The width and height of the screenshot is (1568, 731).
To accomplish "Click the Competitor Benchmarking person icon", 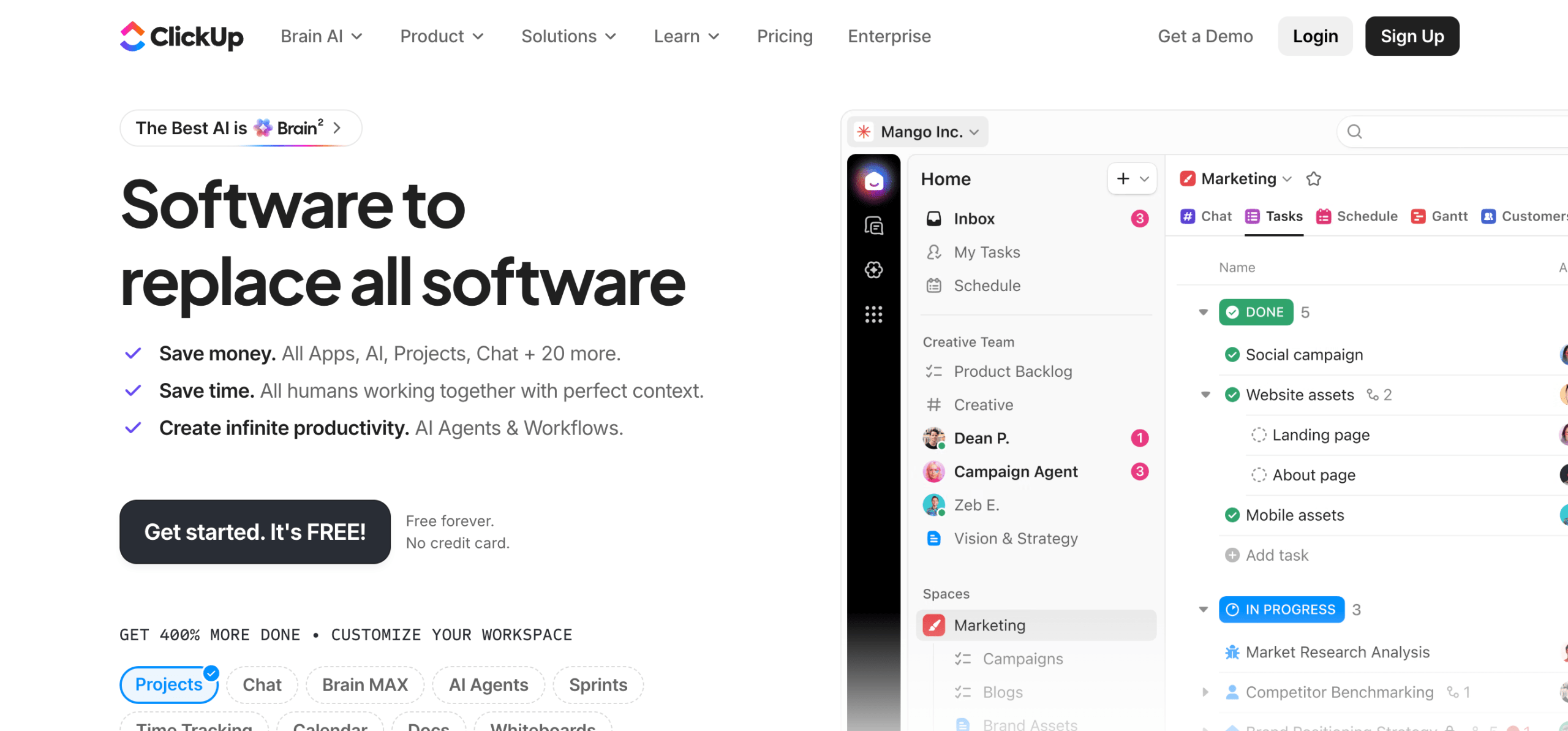I will (x=1232, y=692).
